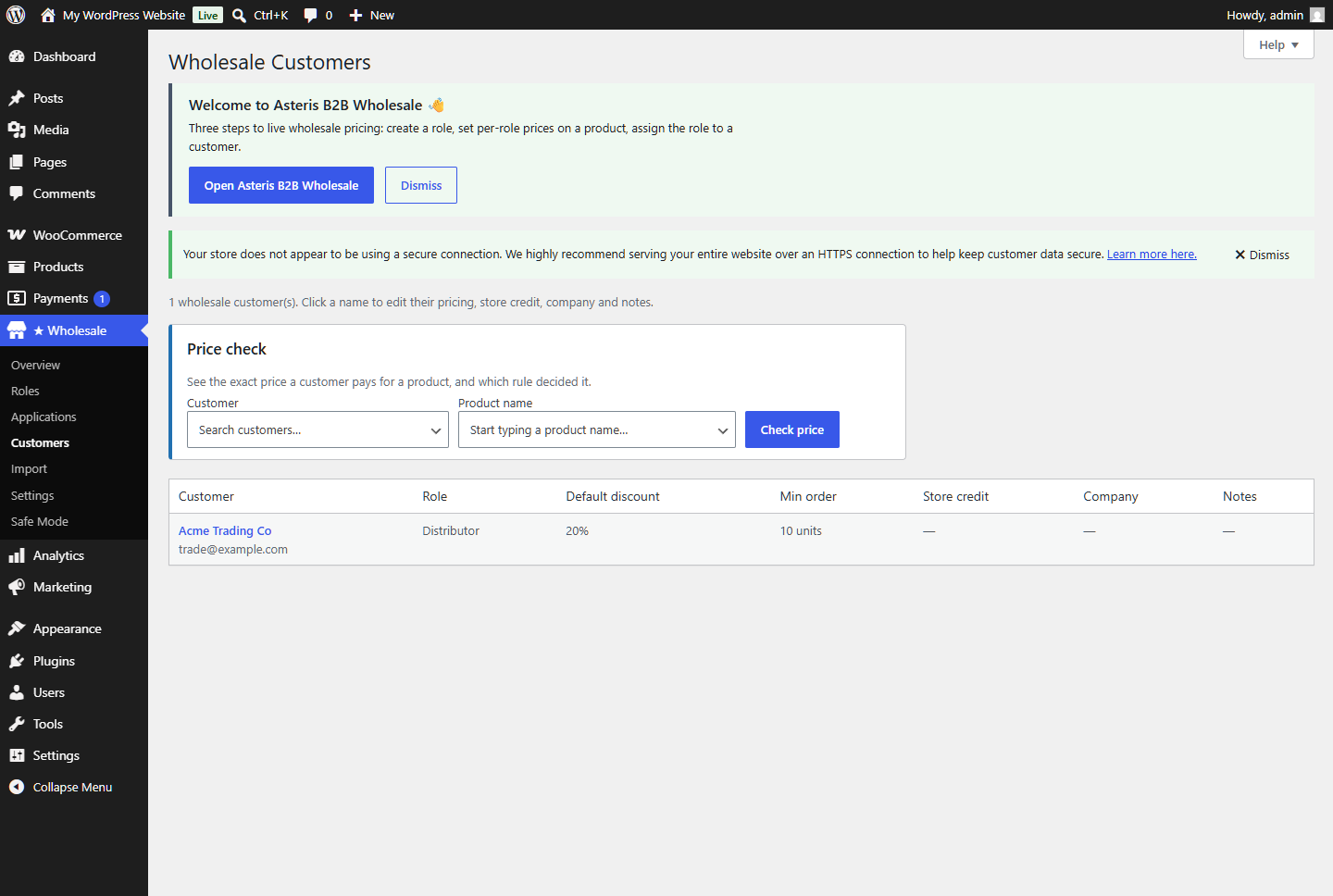Click the Notes column header
This screenshot has width=1333, height=896.
(1240, 496)
